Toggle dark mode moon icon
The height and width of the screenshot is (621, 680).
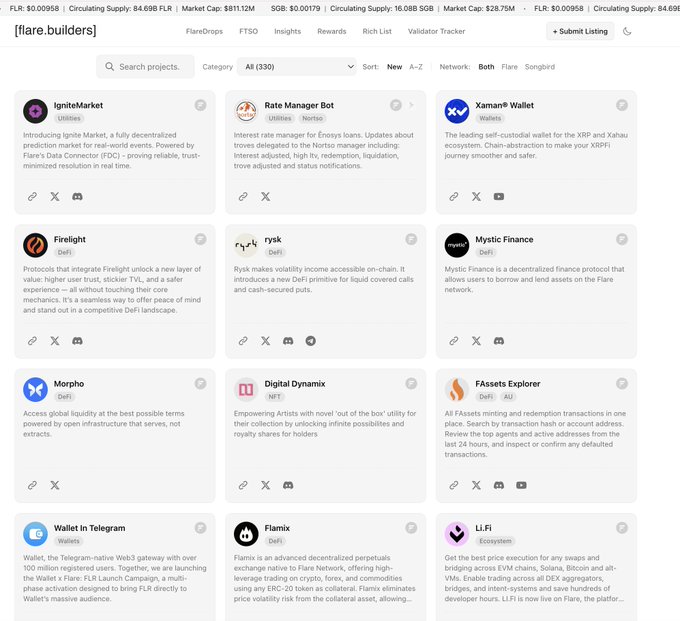(x=627, y=31)
